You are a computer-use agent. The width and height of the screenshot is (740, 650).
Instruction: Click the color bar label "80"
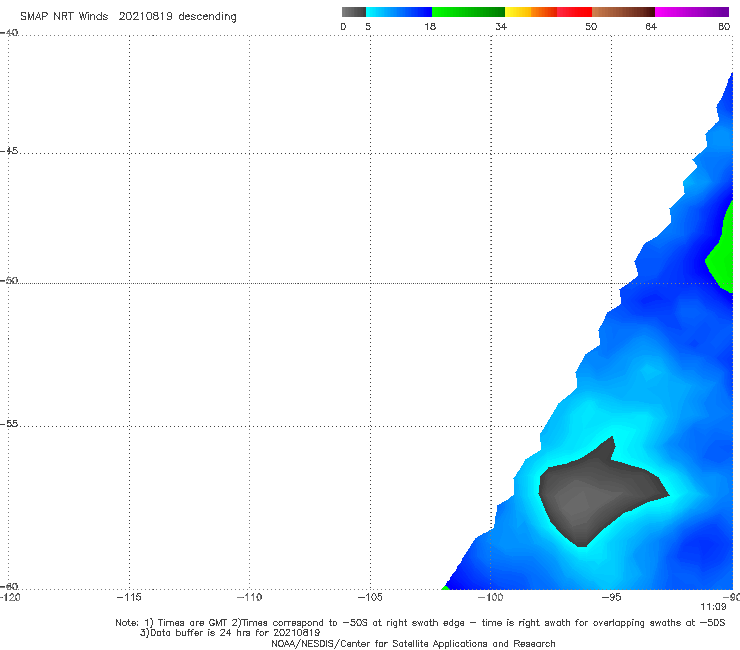(x=724, y=26)
